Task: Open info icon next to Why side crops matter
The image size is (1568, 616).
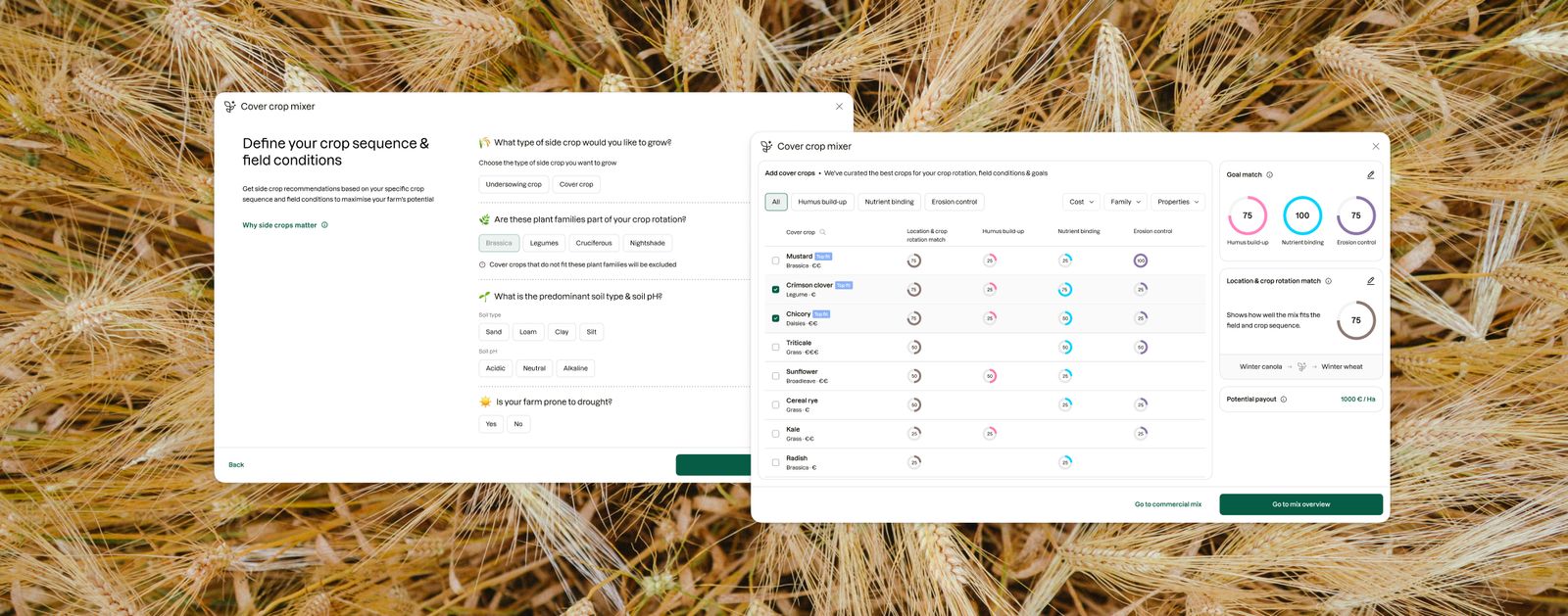Action: pyautogui.click(x=324, y=225)
